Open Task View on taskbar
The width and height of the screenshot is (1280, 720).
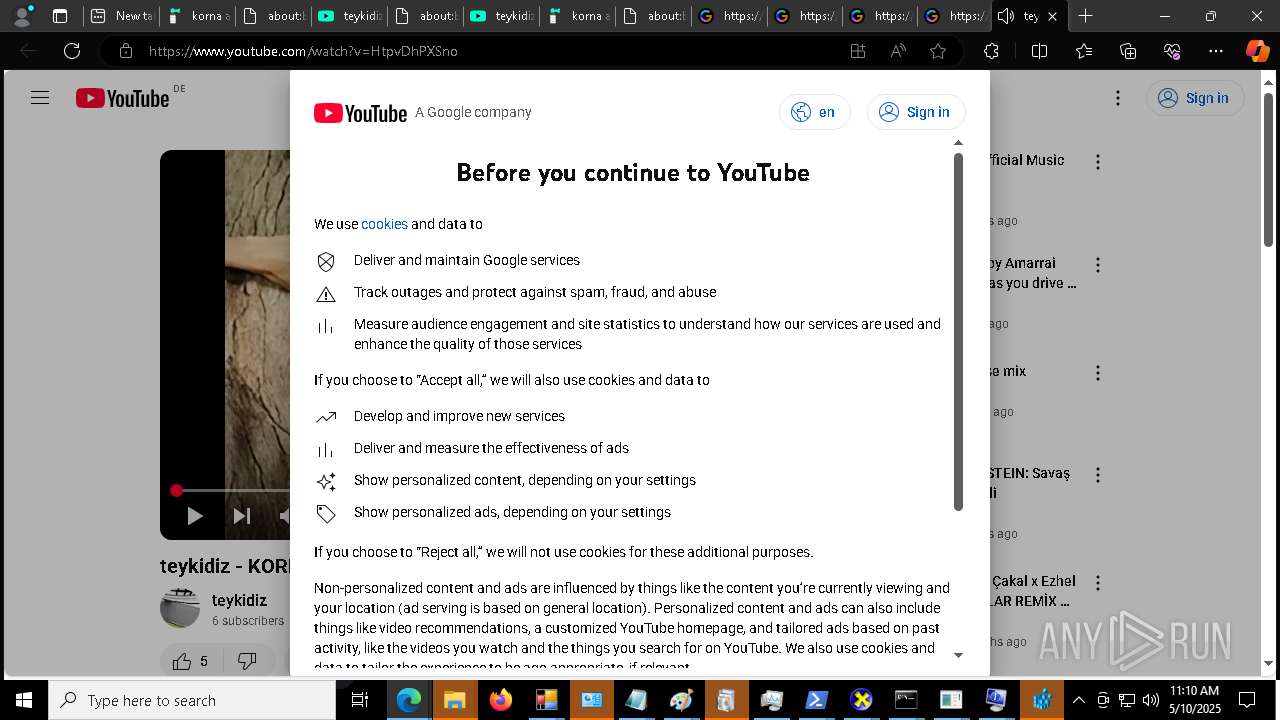click(360, 700)
